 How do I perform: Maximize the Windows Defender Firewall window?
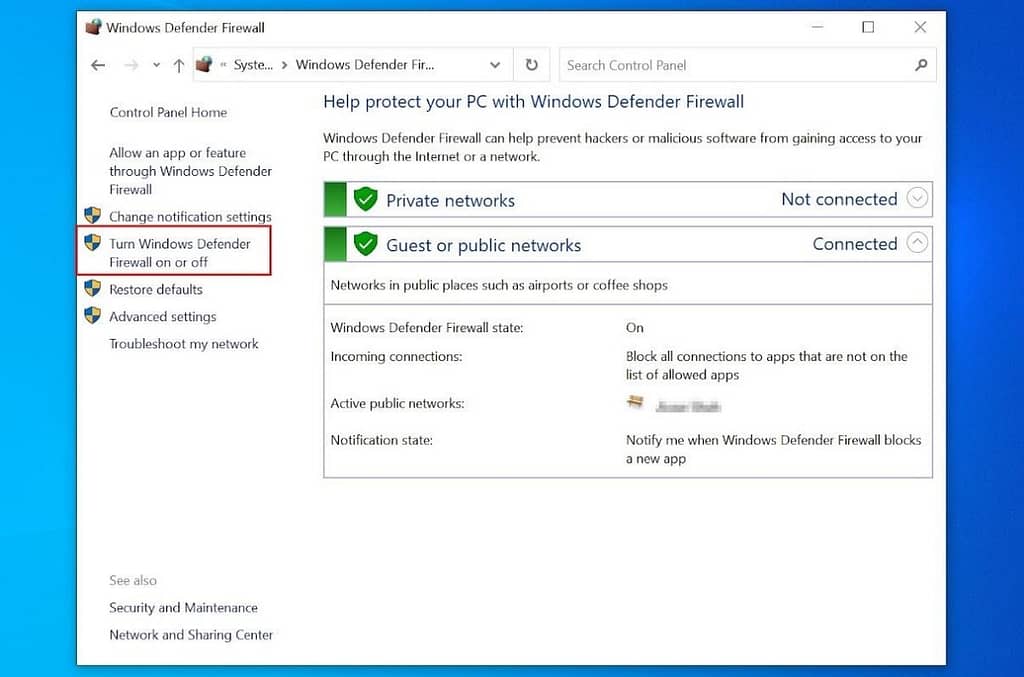(x=868, y=27)
